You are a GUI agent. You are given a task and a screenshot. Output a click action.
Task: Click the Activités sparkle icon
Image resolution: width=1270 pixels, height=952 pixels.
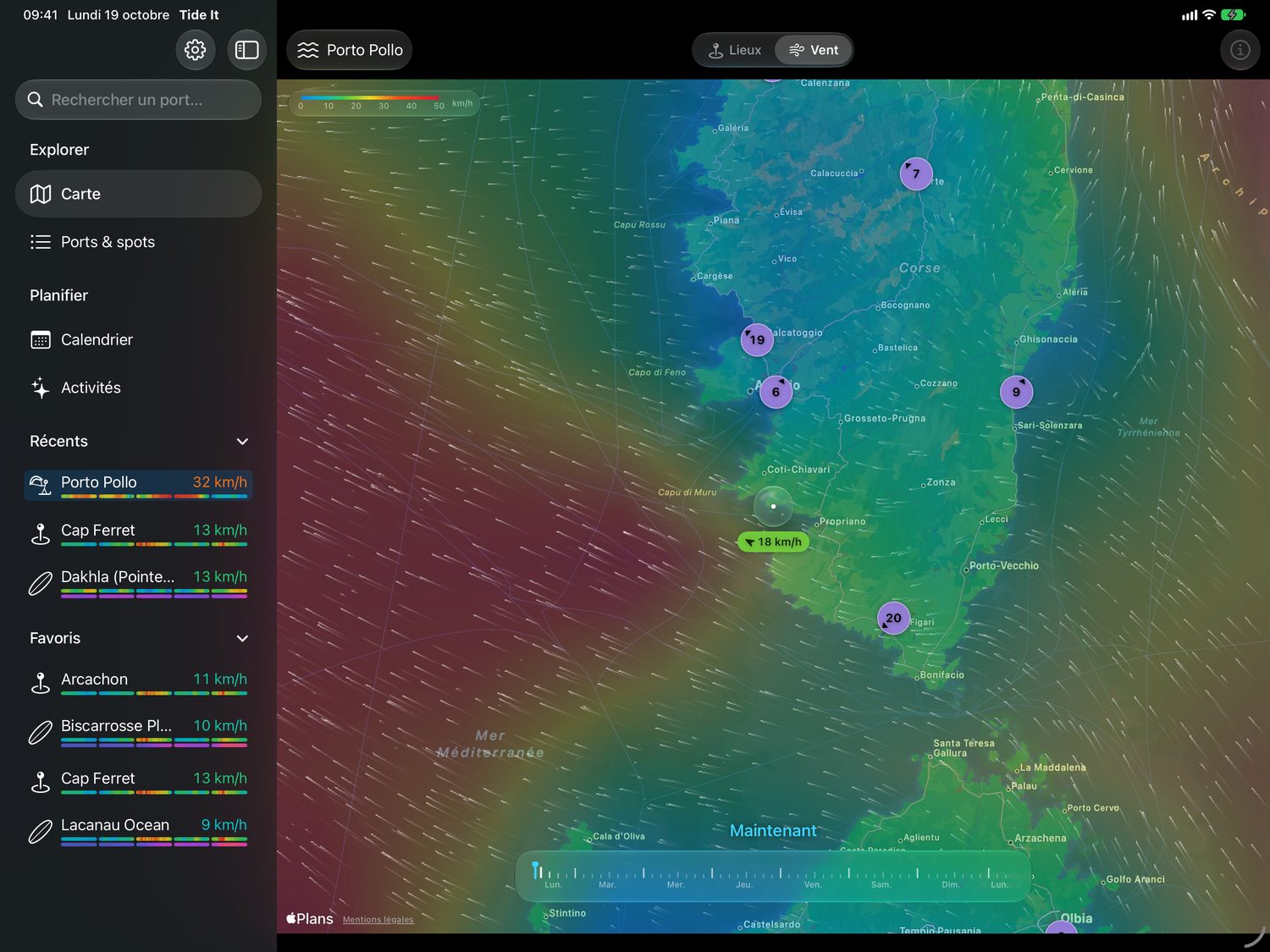click(41, 388)
